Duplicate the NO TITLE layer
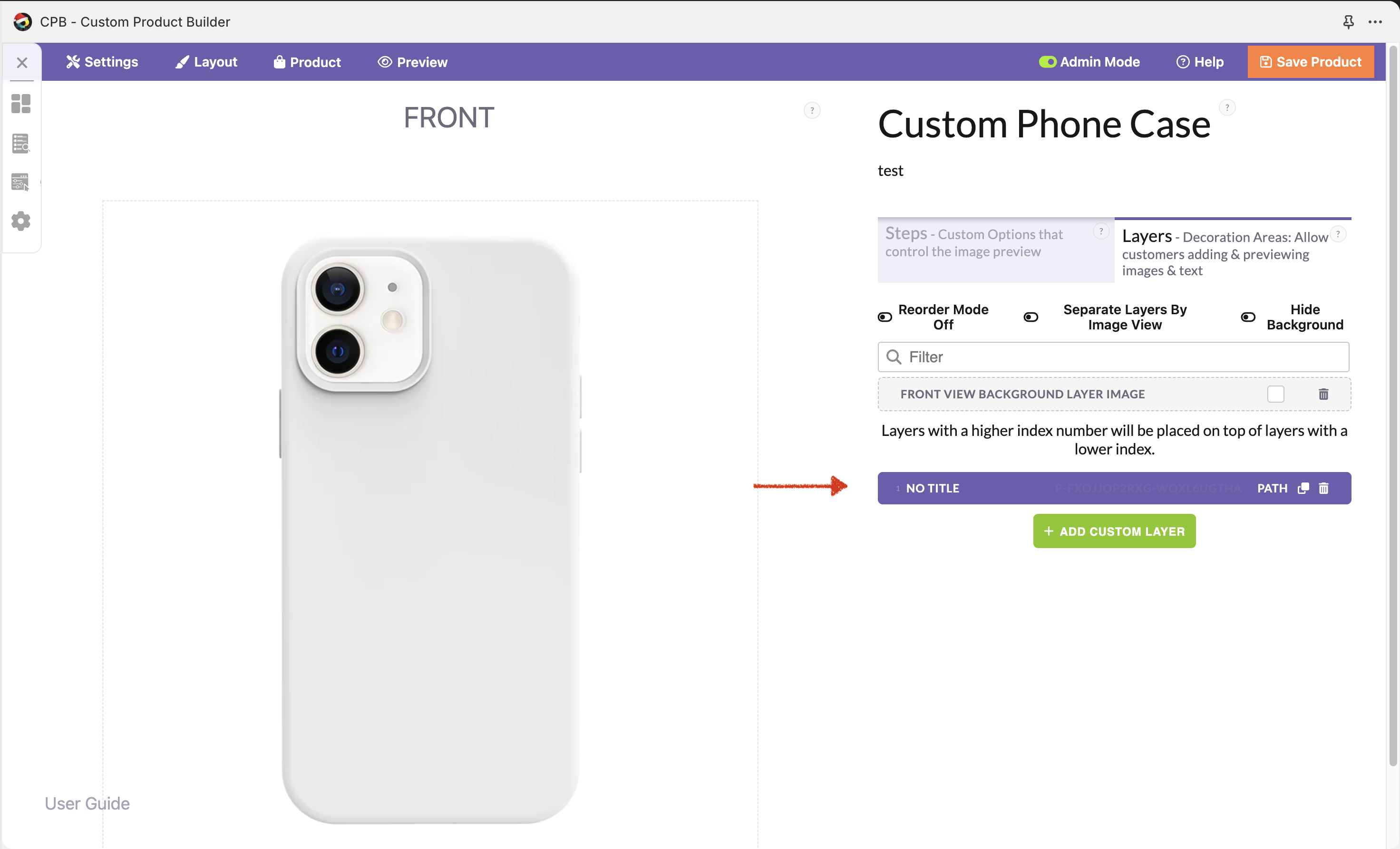This screenshot has height=849, width=1400. (x=1303, y=488)
